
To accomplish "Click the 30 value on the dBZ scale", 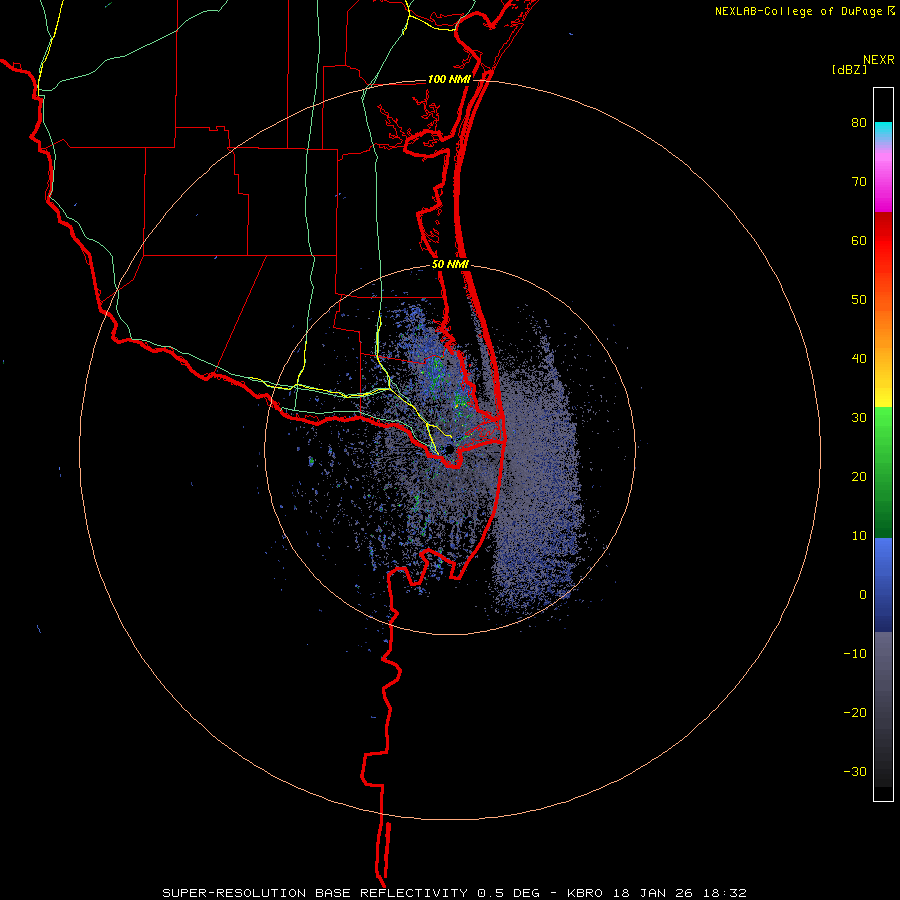I will [859, 418].
